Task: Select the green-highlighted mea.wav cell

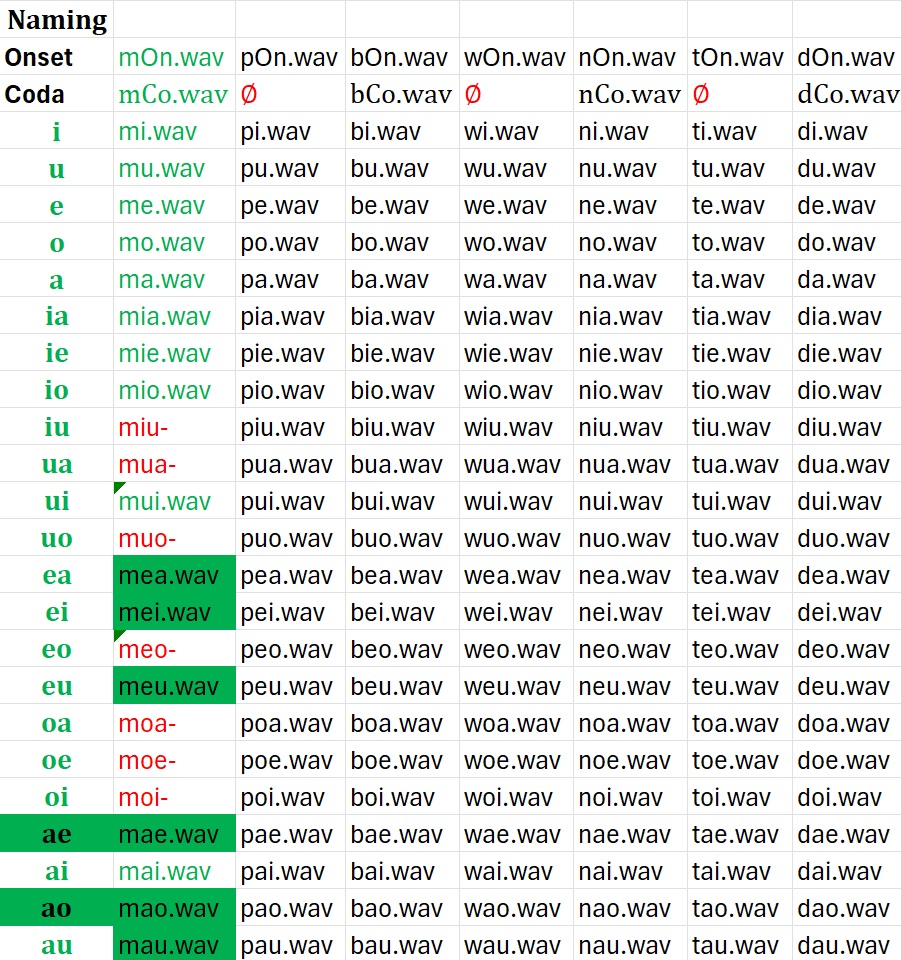Action: coord(174,576)
